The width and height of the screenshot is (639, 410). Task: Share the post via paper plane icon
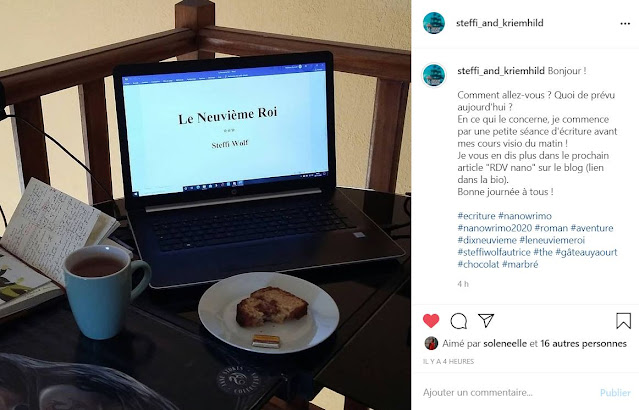[486, 320]
